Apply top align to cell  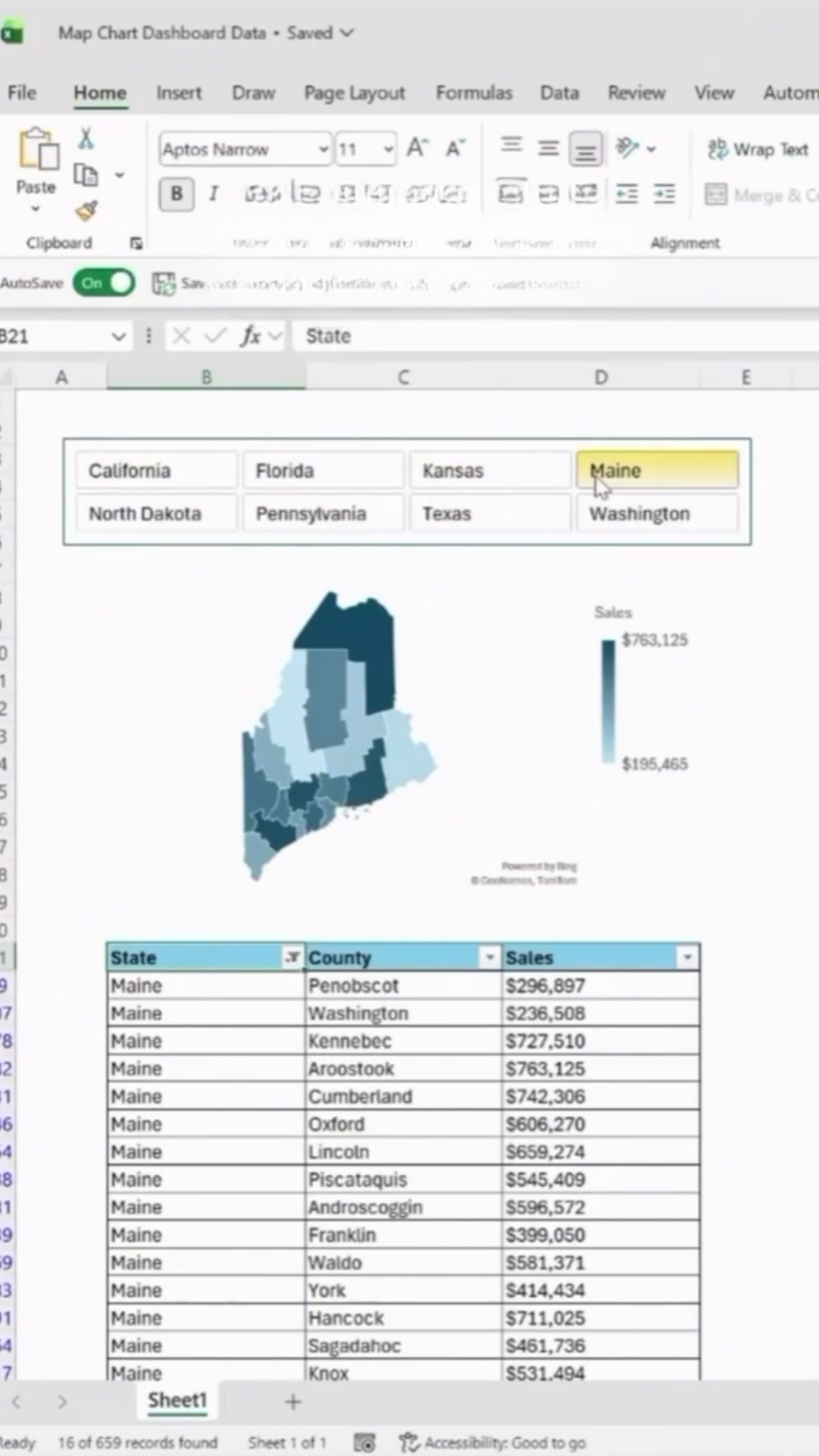(511, 146)
